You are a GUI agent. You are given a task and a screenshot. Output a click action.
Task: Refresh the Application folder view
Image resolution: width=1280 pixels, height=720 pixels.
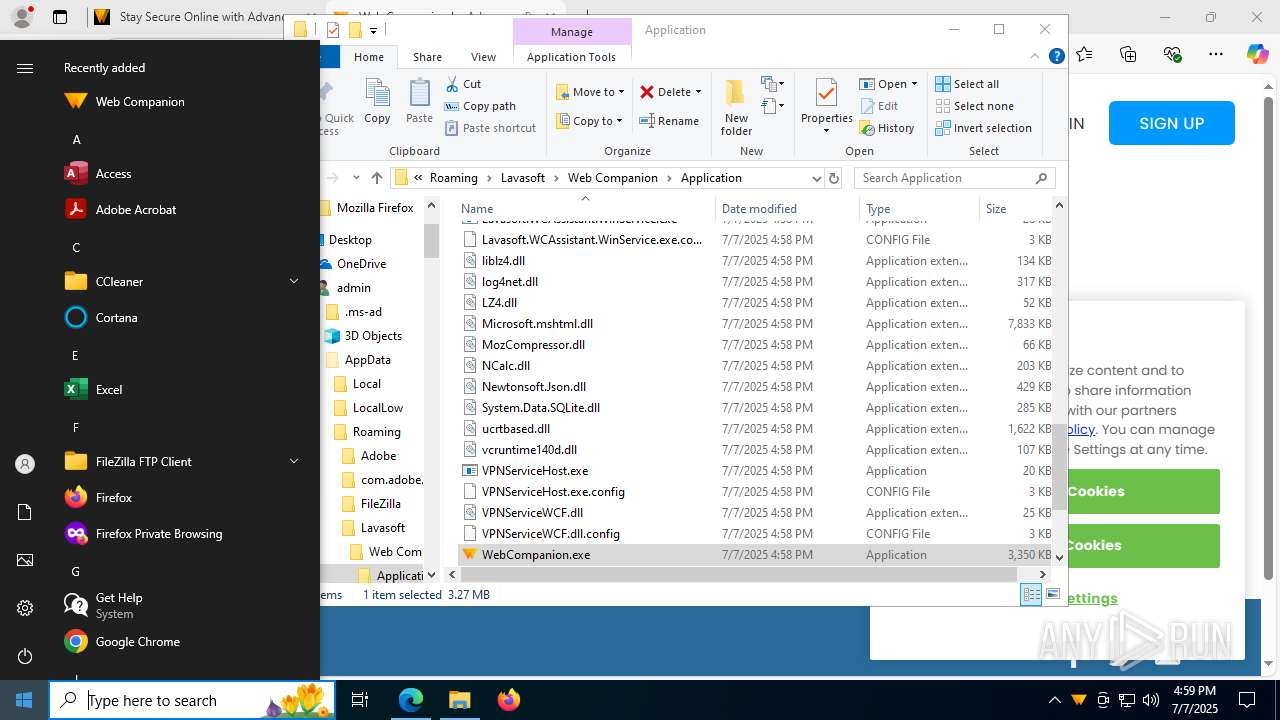(834, 178)
